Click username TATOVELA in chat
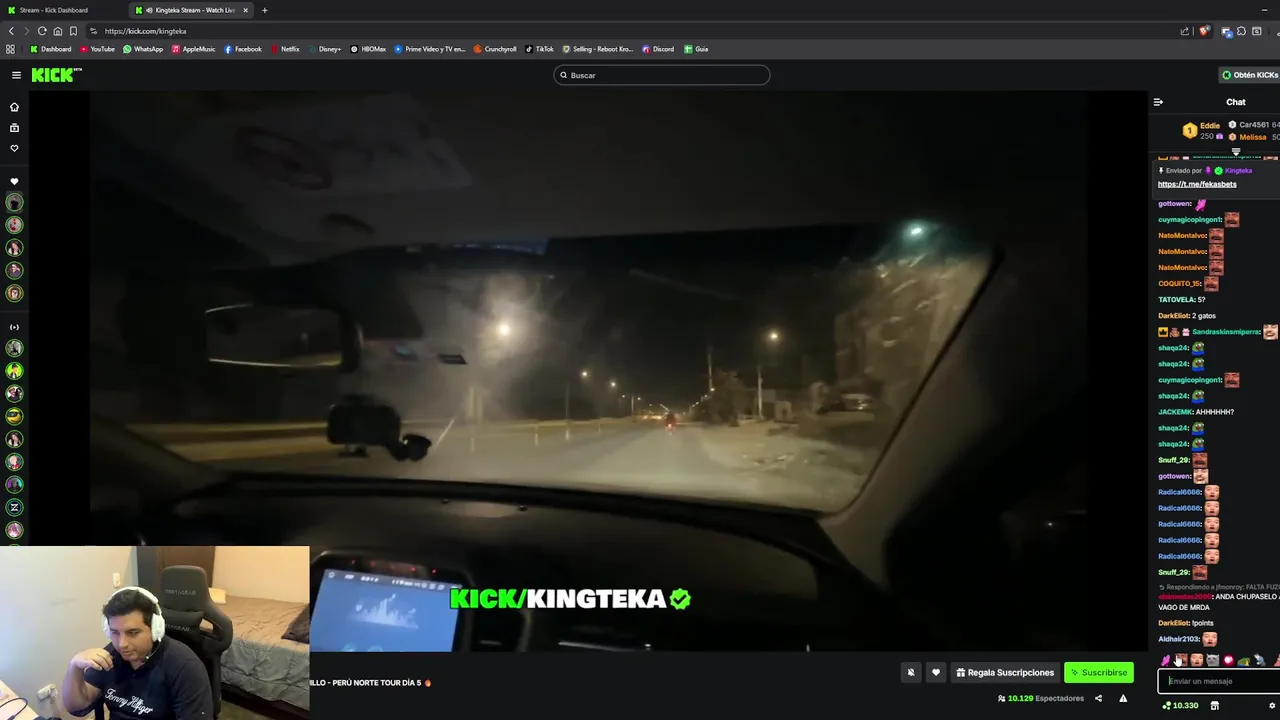Image resolution: width=1280 pixels, height=720 pixels. (x=1176, y=300)
